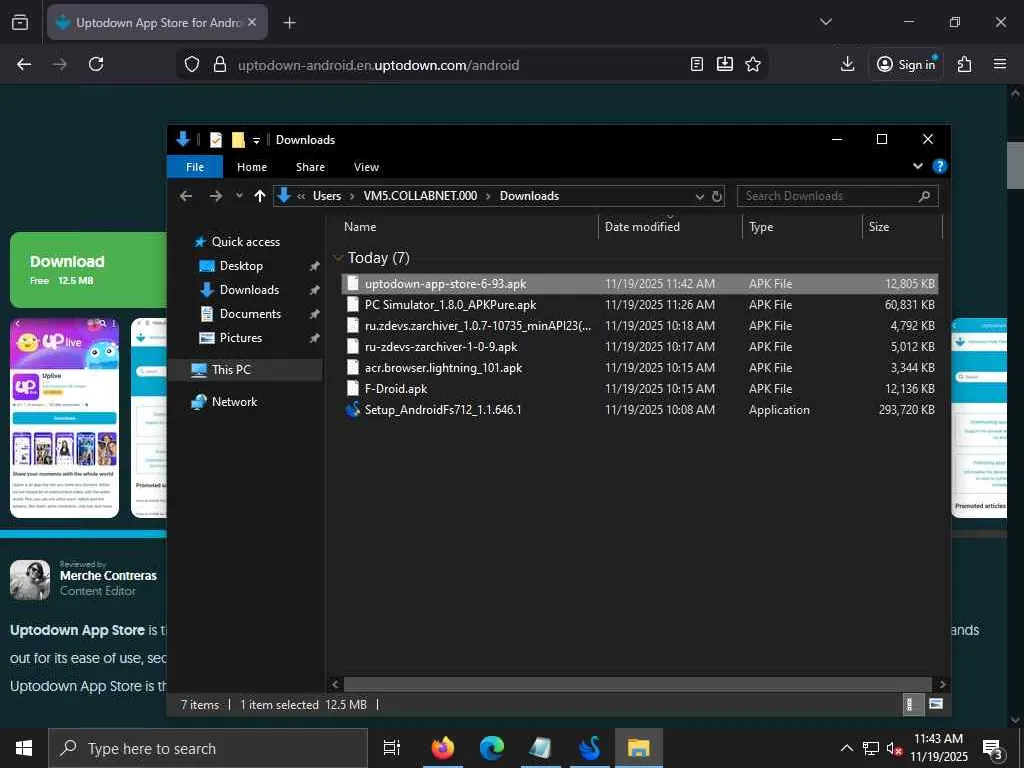This screenshot has height=768, width=1024.
Task: Collapse the Today (7) group
Action: point(338,258)
